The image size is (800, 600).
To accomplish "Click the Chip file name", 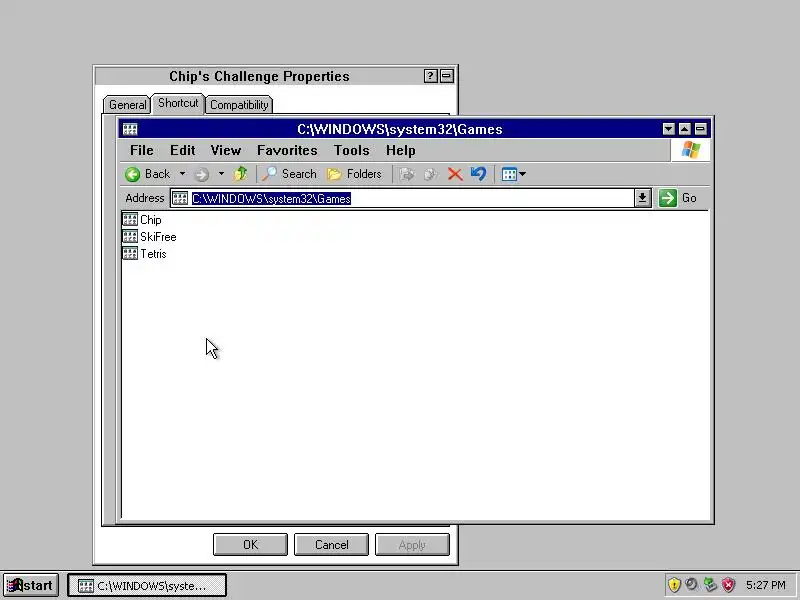I will [151, 220].
